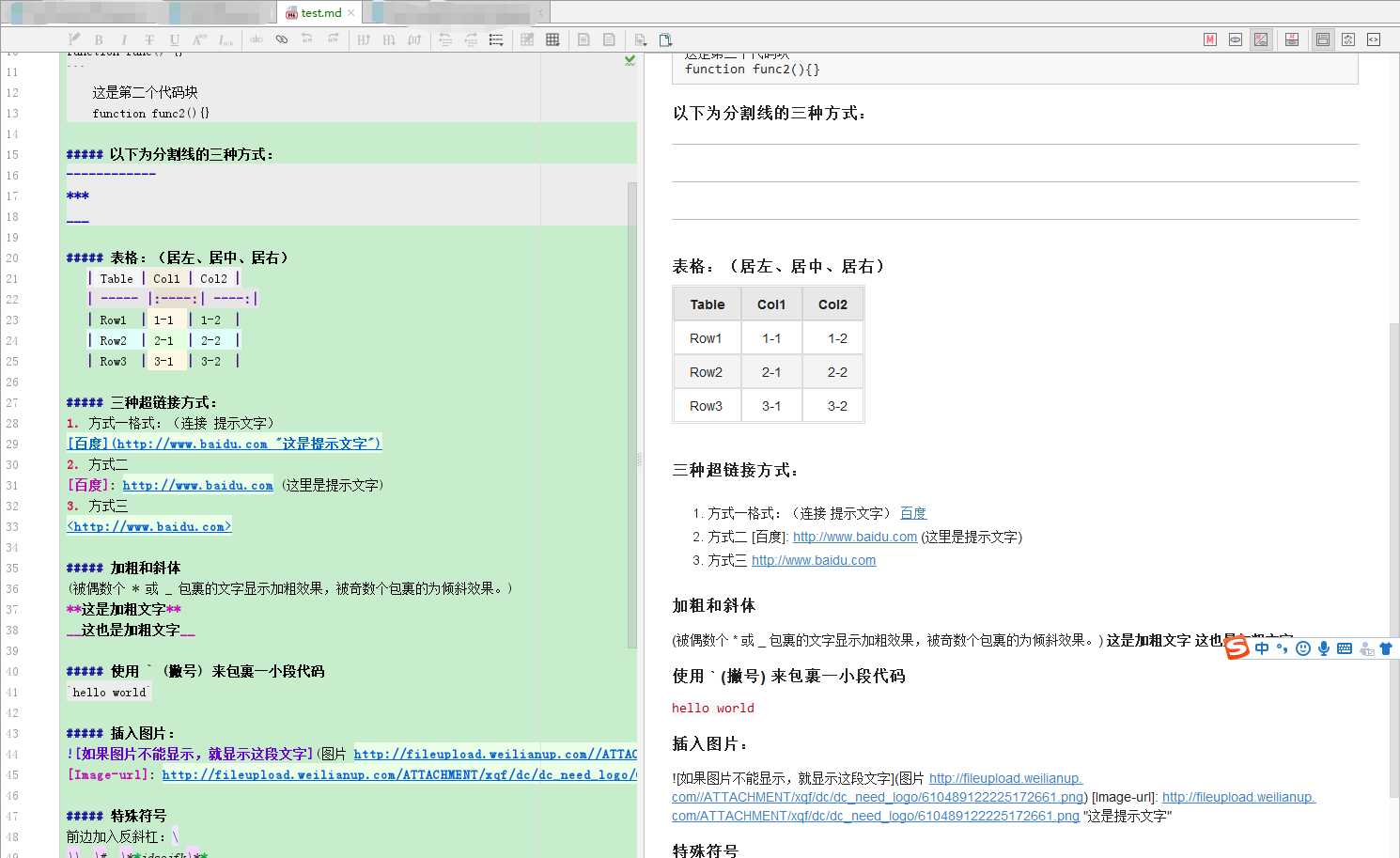Open the list format dropdown icon

496,39
